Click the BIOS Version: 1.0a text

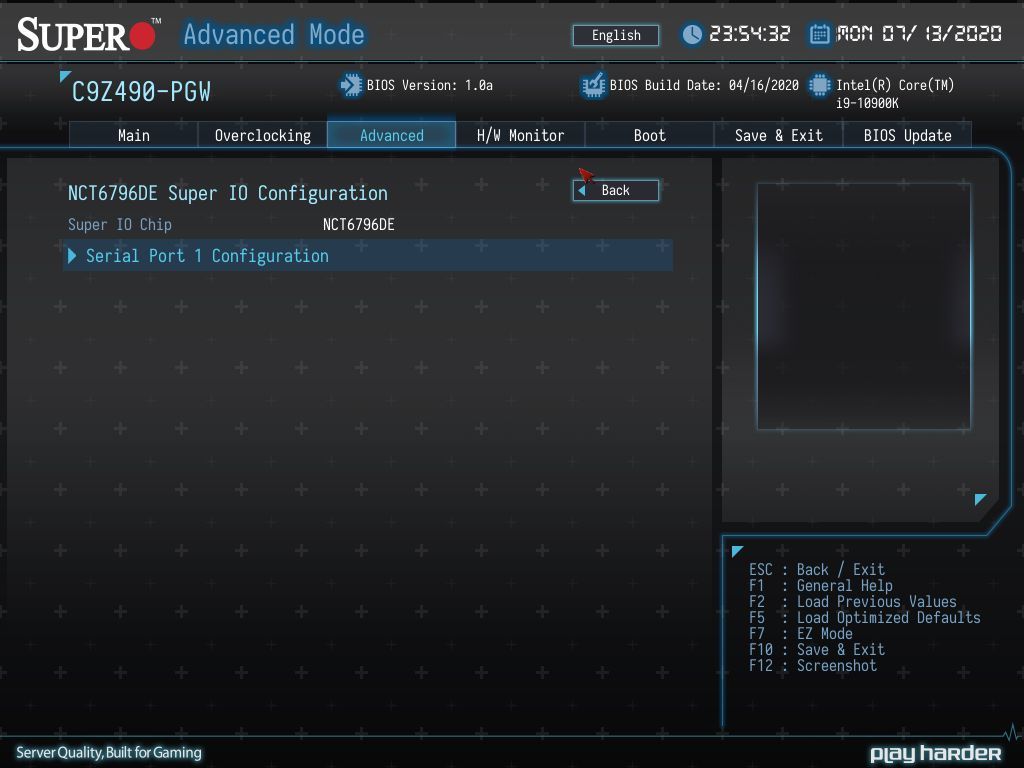430,86
